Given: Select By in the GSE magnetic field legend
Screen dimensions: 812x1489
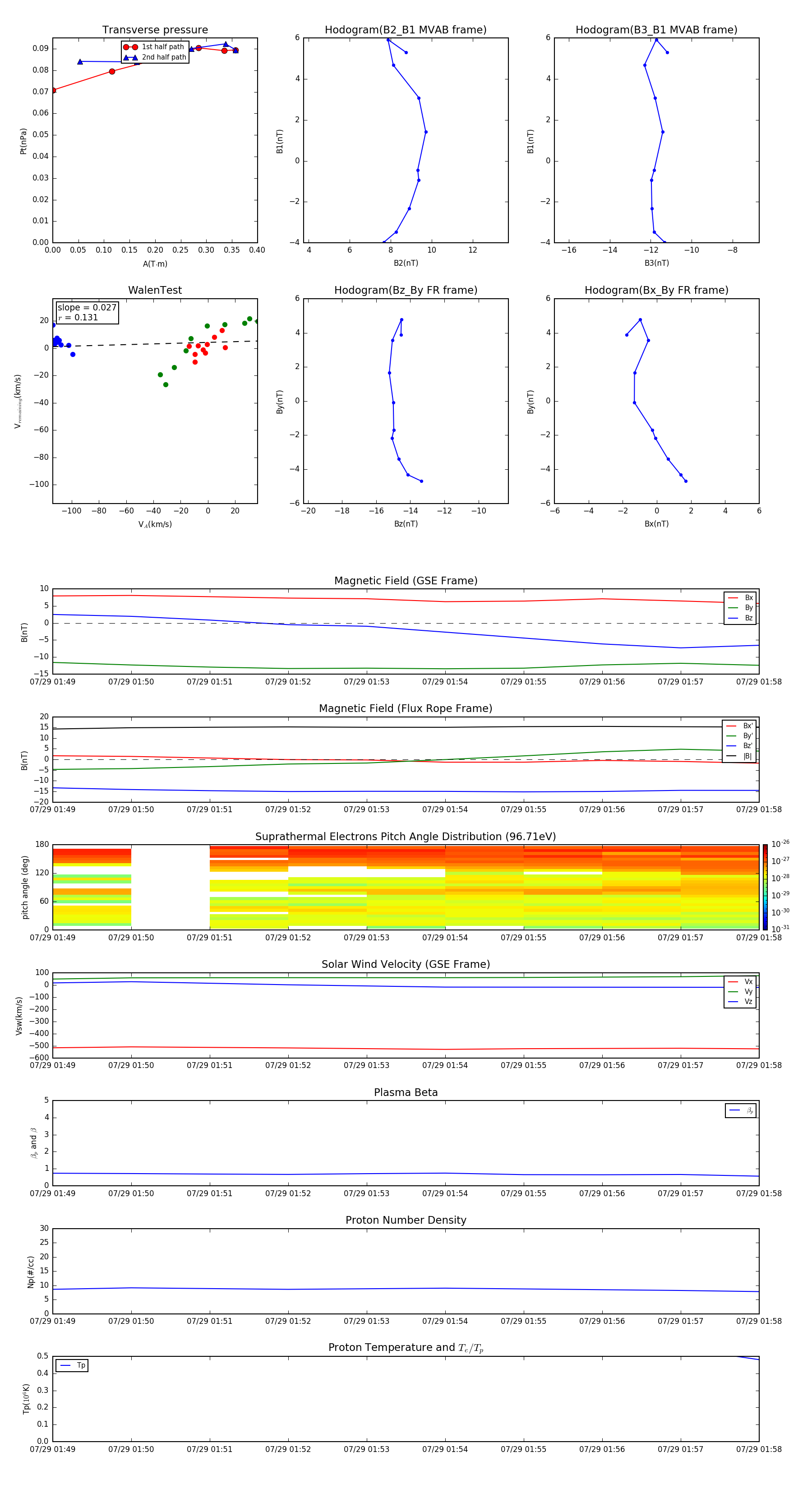Looking at the screenshot, I should tap(740, 608).
